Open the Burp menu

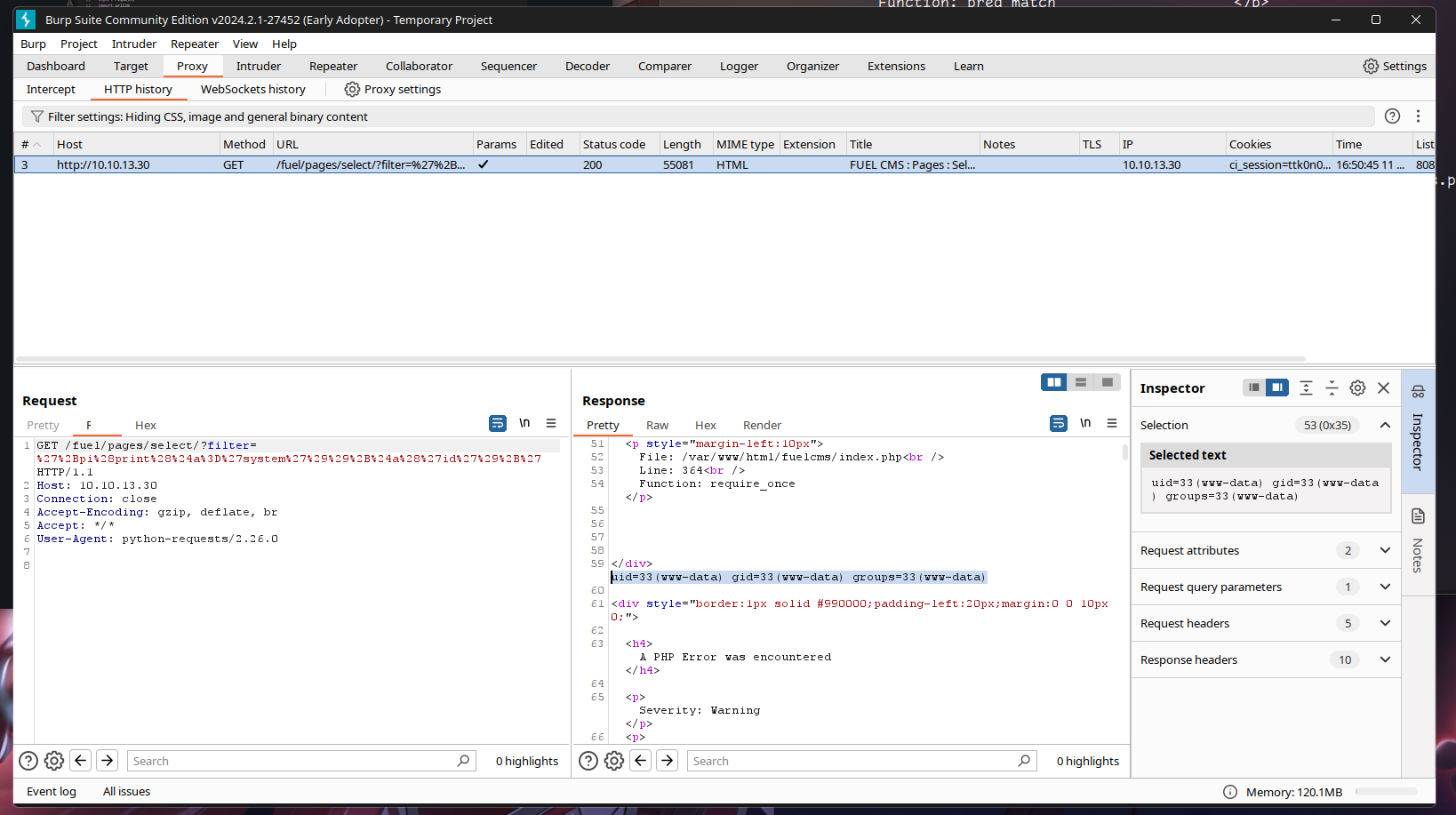pos(33,44)
